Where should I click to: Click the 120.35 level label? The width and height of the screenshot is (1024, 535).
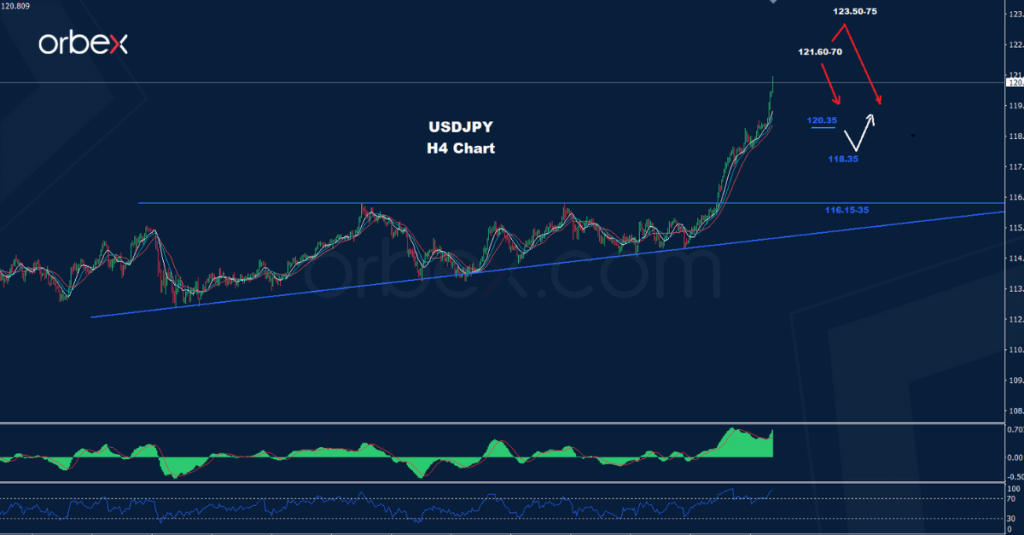[x=822, y=120]
